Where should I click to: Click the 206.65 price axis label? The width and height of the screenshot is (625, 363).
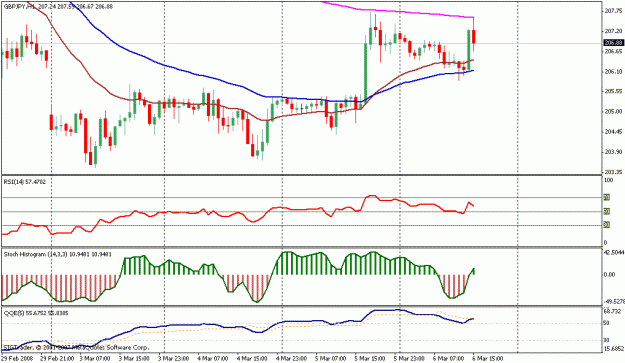click(613, 52)
